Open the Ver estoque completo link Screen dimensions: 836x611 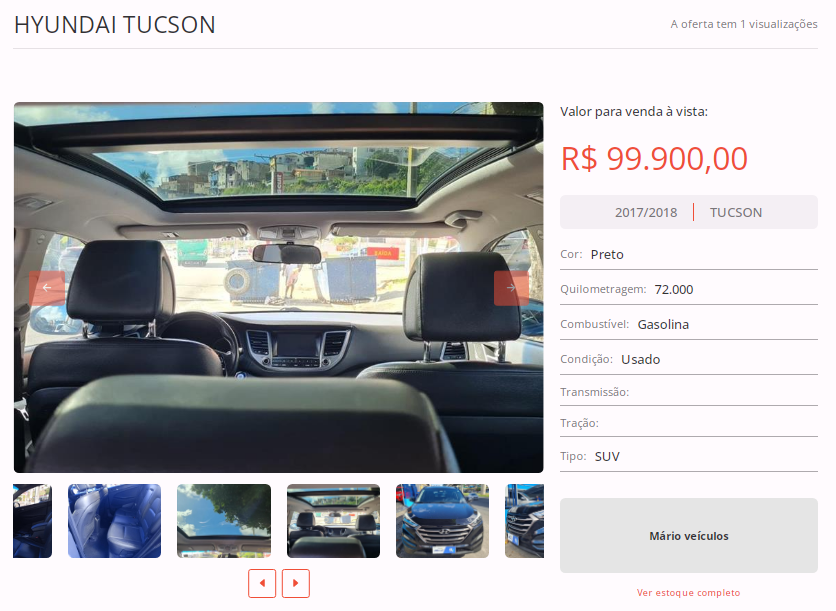point(688,593)
